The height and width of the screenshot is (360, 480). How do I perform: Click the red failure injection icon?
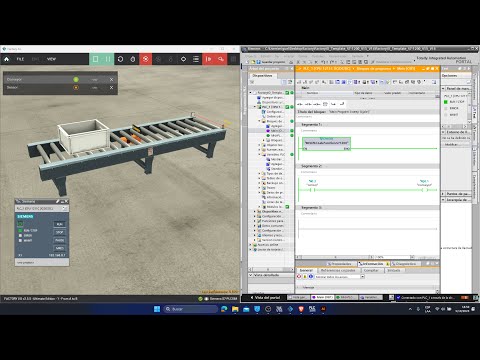coord(145,59)
